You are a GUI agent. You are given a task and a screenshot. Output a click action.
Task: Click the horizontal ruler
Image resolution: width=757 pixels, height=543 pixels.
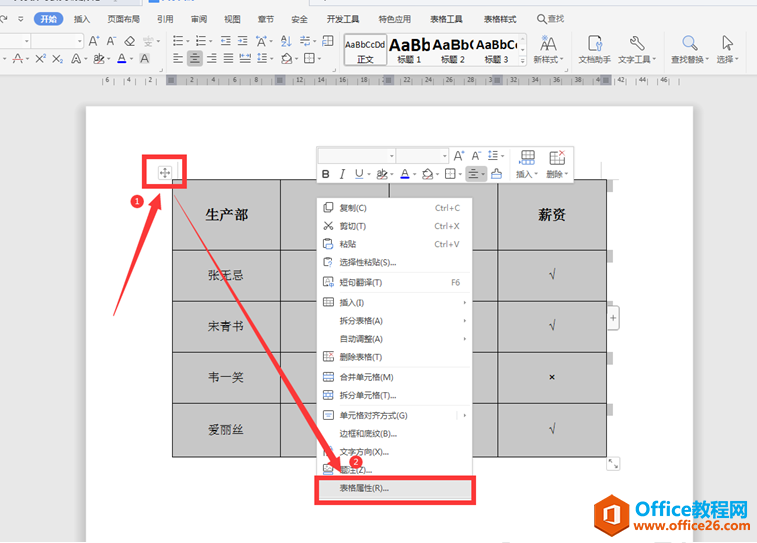click(x=391, y=80)
